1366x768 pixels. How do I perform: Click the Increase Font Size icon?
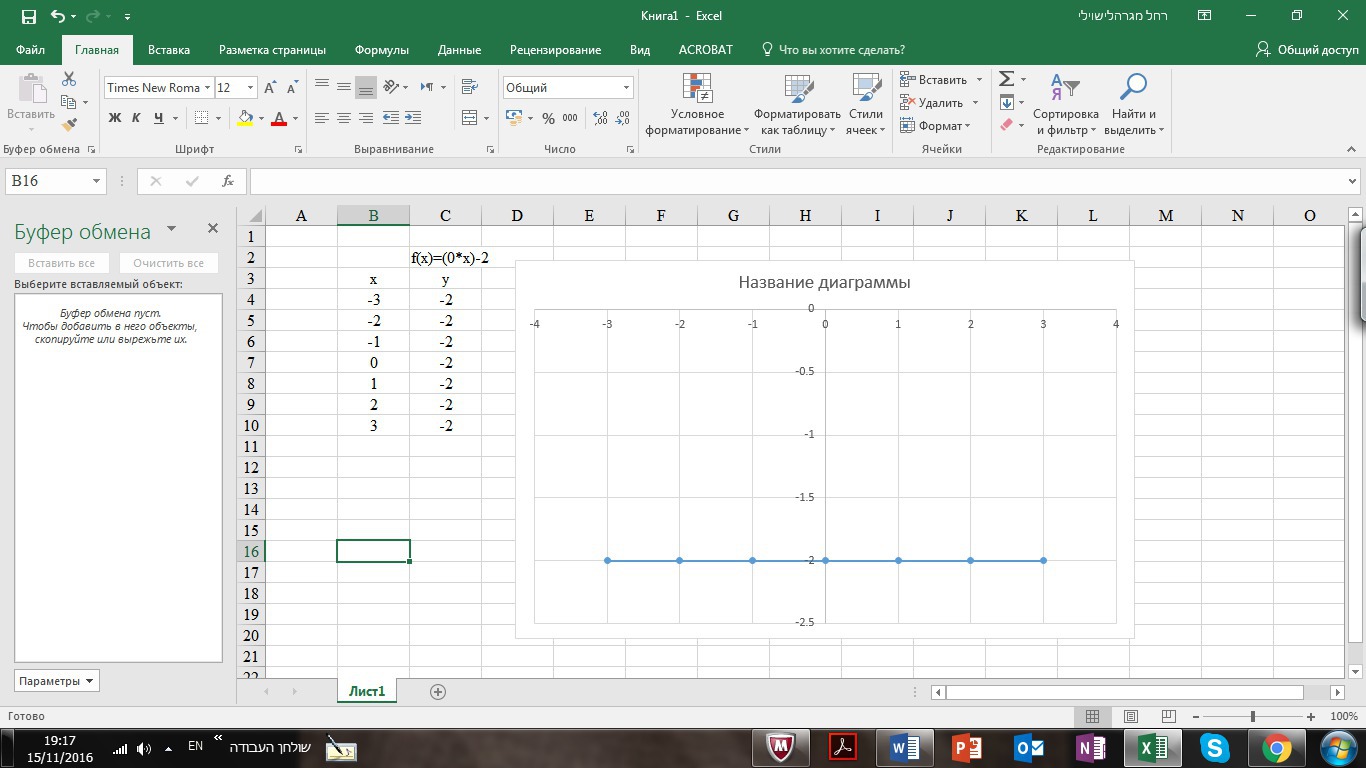(270, 88)
